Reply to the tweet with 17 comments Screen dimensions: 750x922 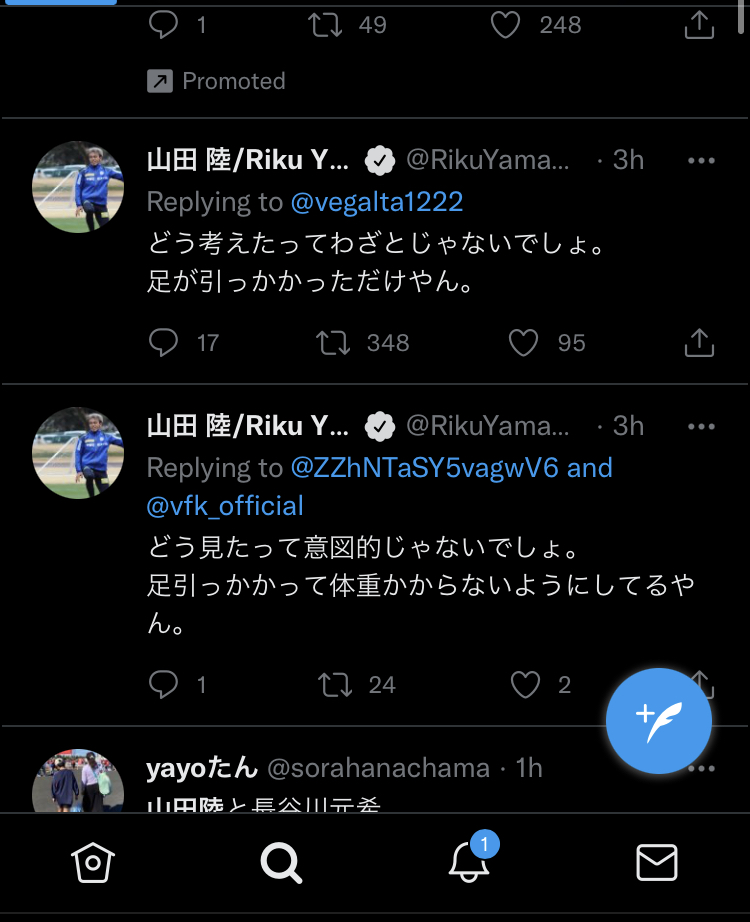163,343
